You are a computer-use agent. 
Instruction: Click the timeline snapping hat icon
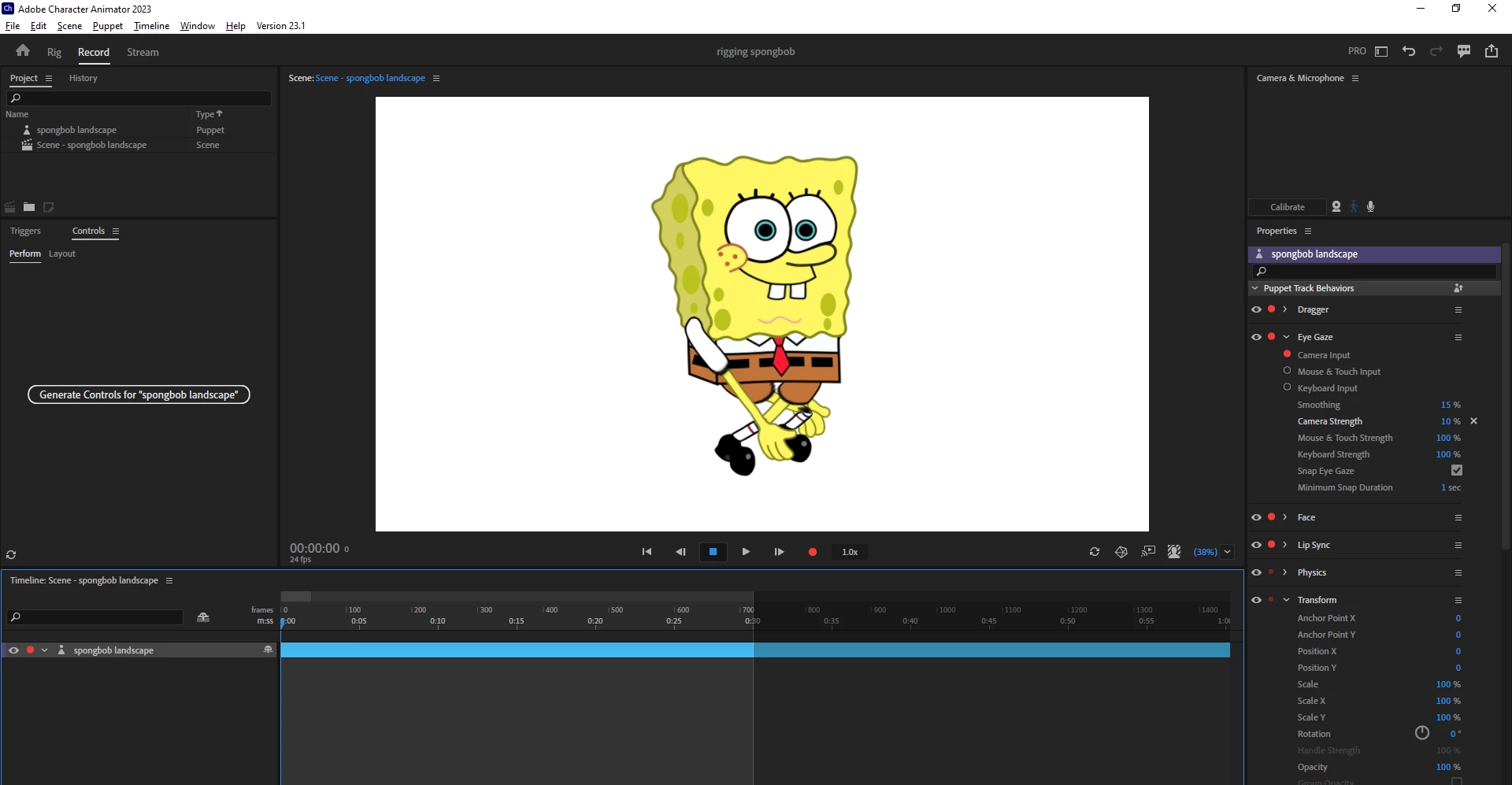[203, 617]
